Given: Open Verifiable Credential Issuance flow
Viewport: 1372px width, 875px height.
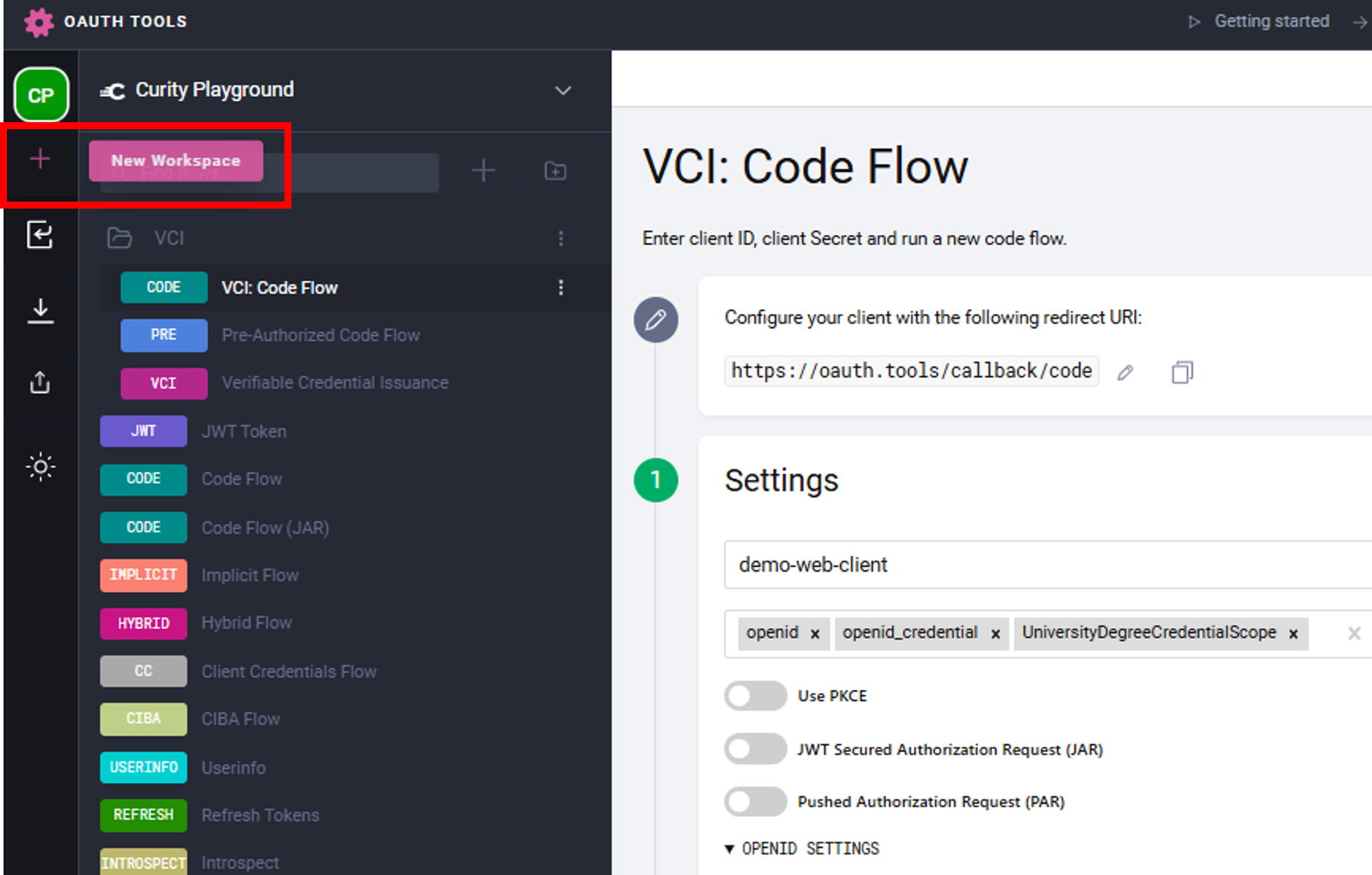Looking at the screenshot, I should point(335,383).
